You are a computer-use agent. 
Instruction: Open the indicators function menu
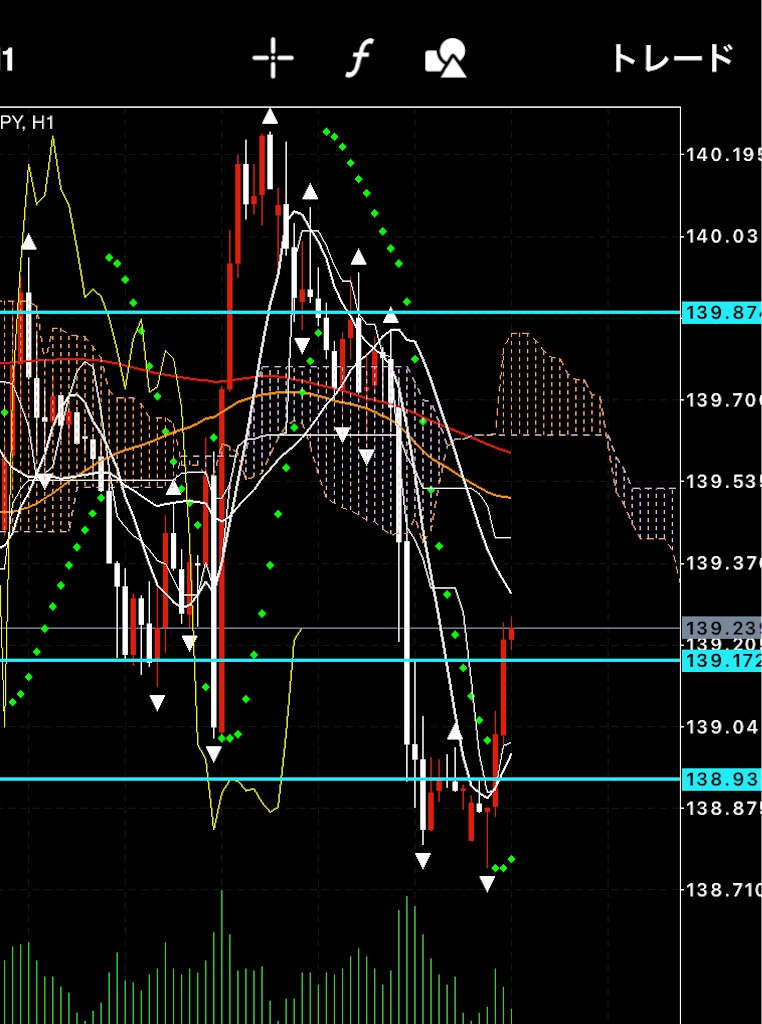click(359, 58)
